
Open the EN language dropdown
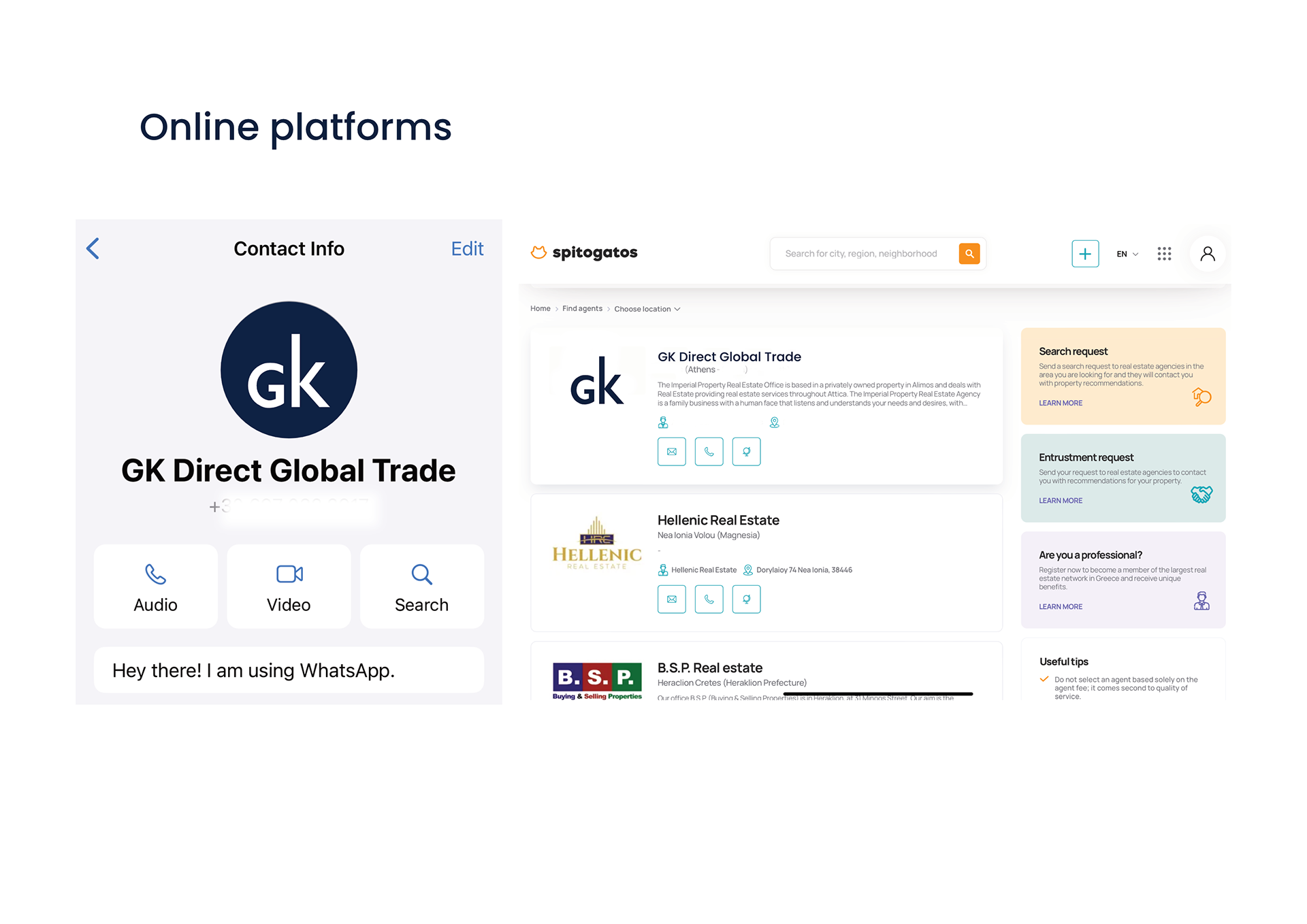1127,254
